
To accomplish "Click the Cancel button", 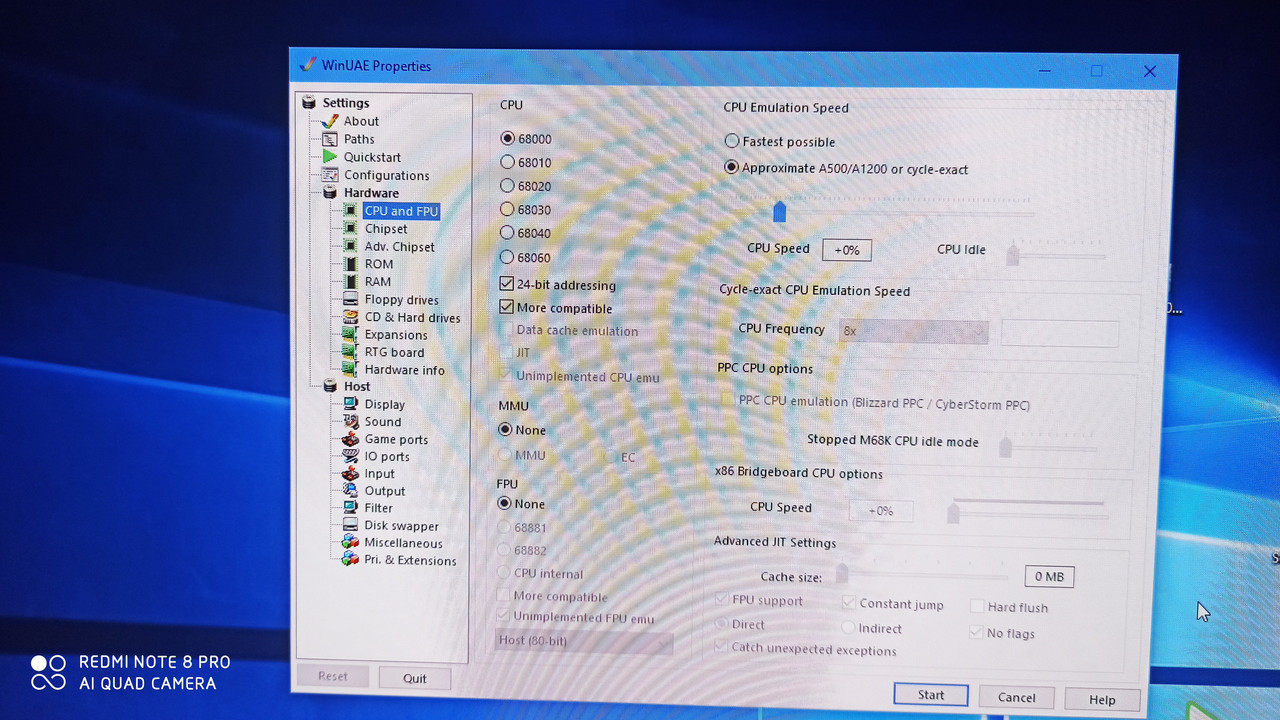I will [x=1016, y=697].
